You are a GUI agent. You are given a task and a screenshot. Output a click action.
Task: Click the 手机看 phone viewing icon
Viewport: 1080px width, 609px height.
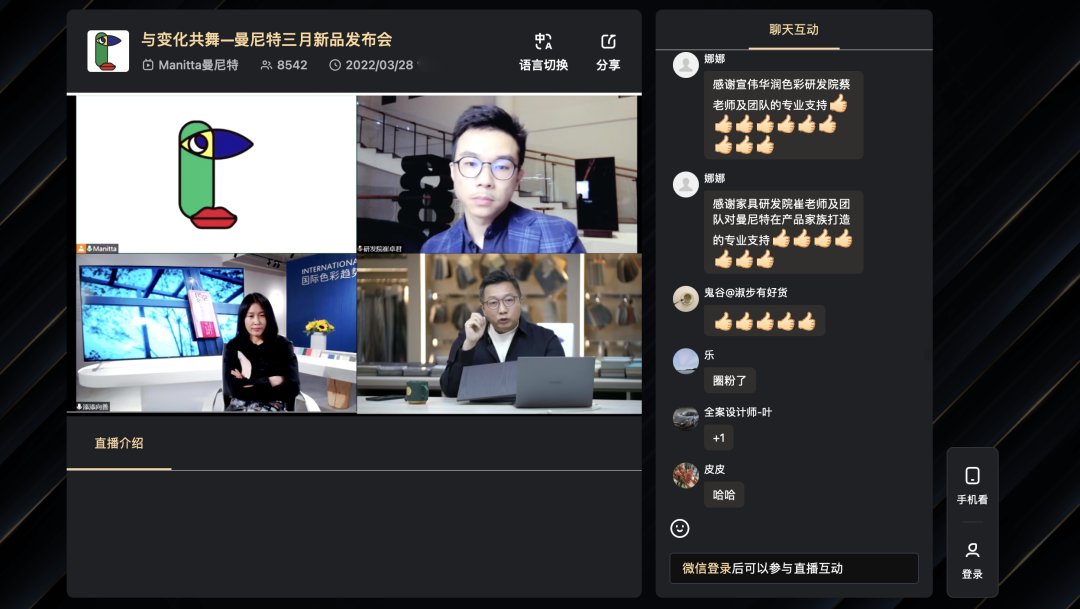click(x=973, y=475)
